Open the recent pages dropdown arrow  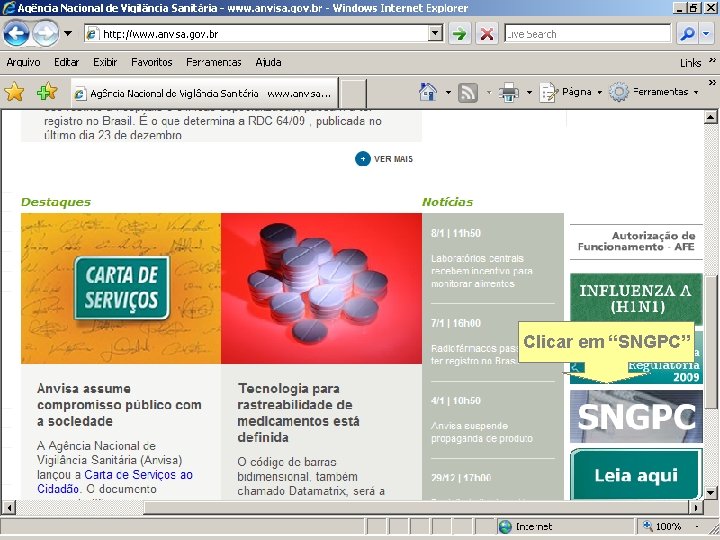[x=68, y=34]
